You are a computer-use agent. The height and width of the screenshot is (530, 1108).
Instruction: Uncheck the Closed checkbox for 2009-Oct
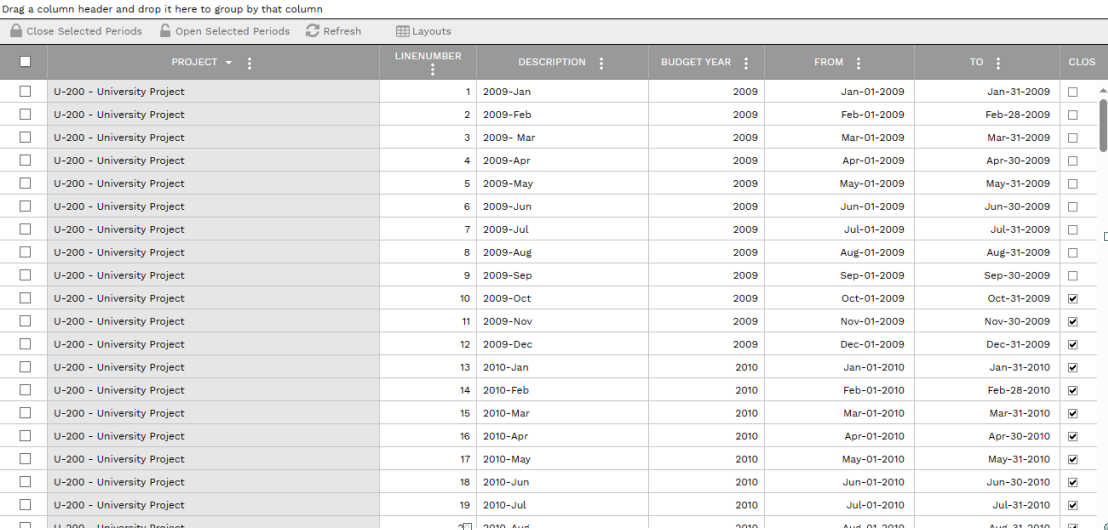pyautogui.click(x=1073, y=299)
